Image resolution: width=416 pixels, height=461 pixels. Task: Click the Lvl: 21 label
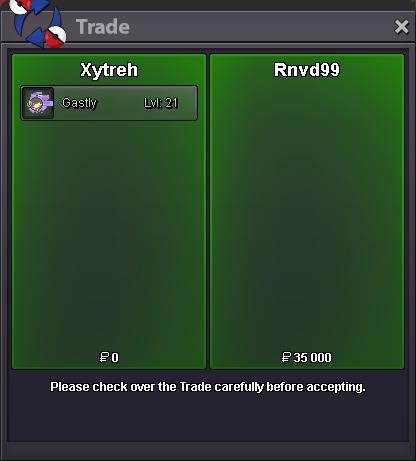(161, 103)
